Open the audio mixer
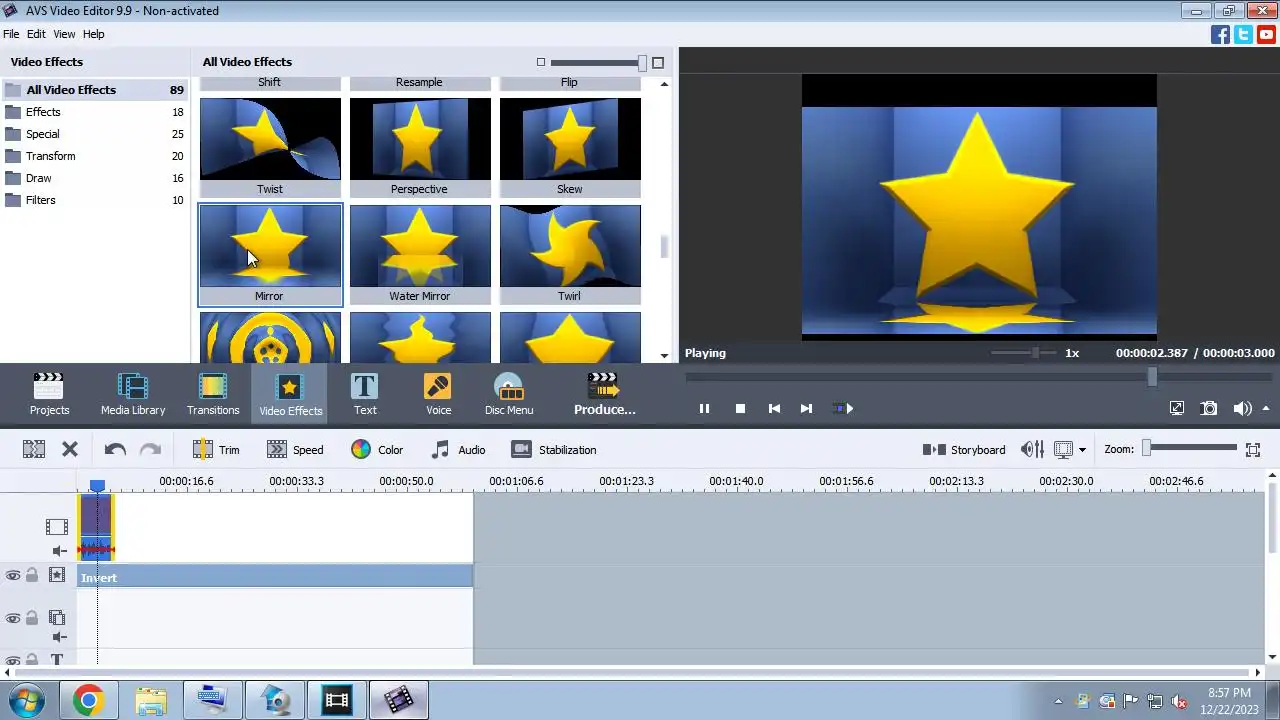1280x720 pixels. coord(1033,450)
